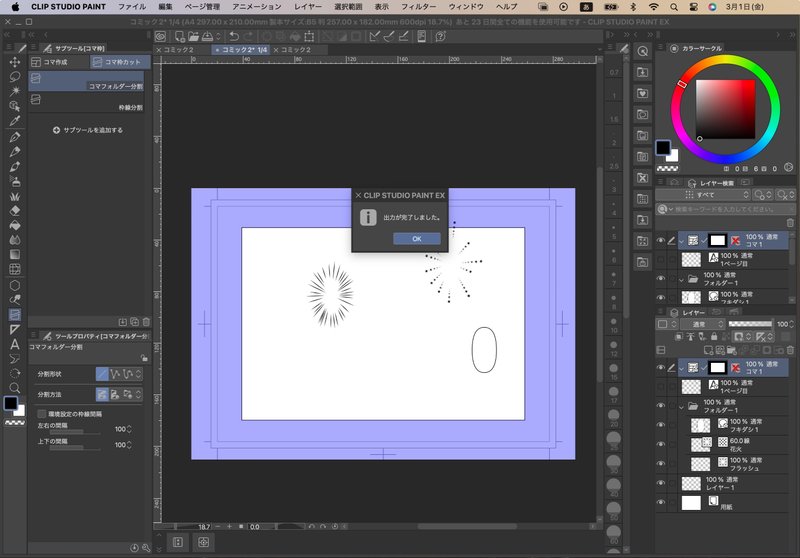
Task: Expand 分割形状 options arrow
Action: pyautogui.click(x=138, y=374)
